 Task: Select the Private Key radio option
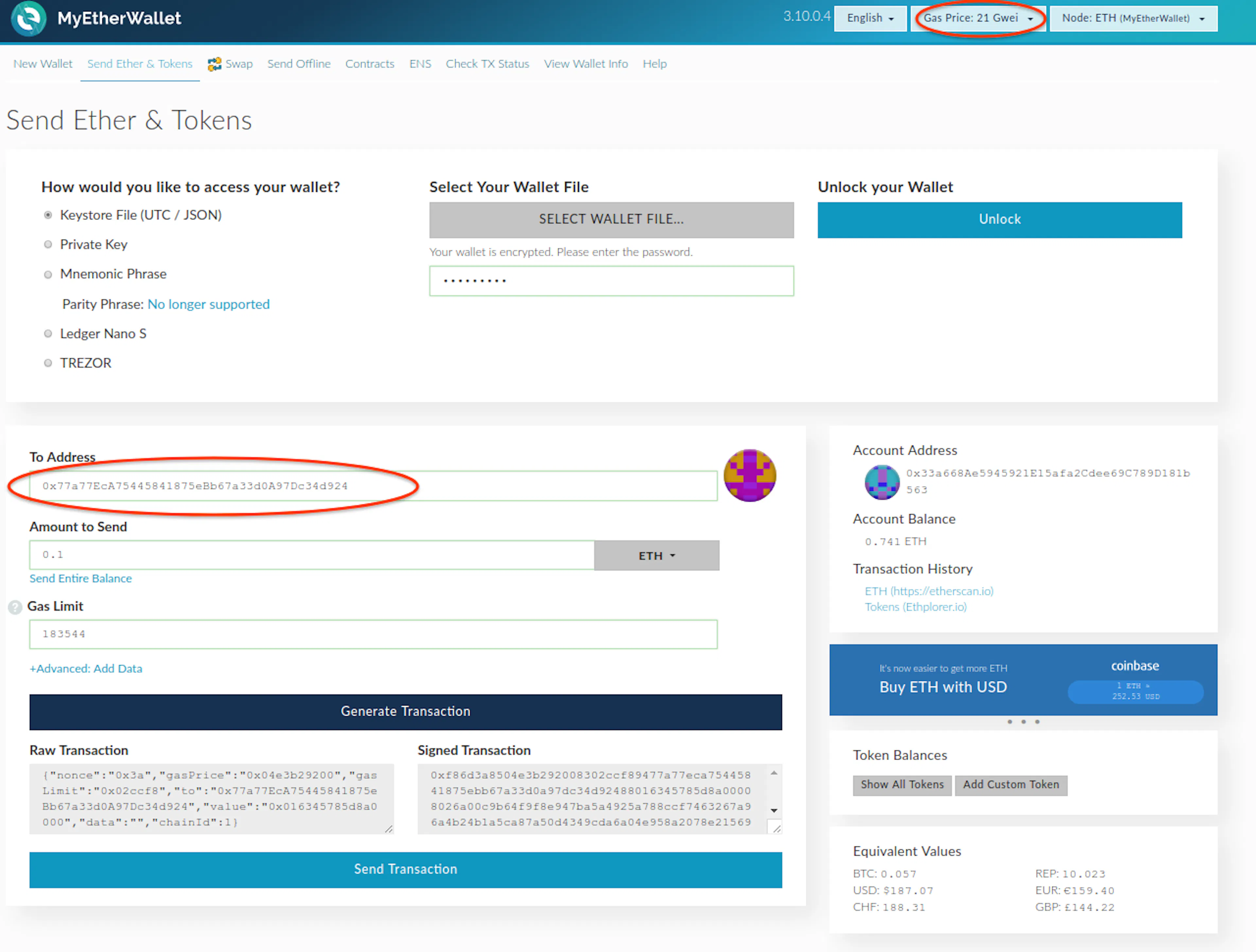(48, 245)
